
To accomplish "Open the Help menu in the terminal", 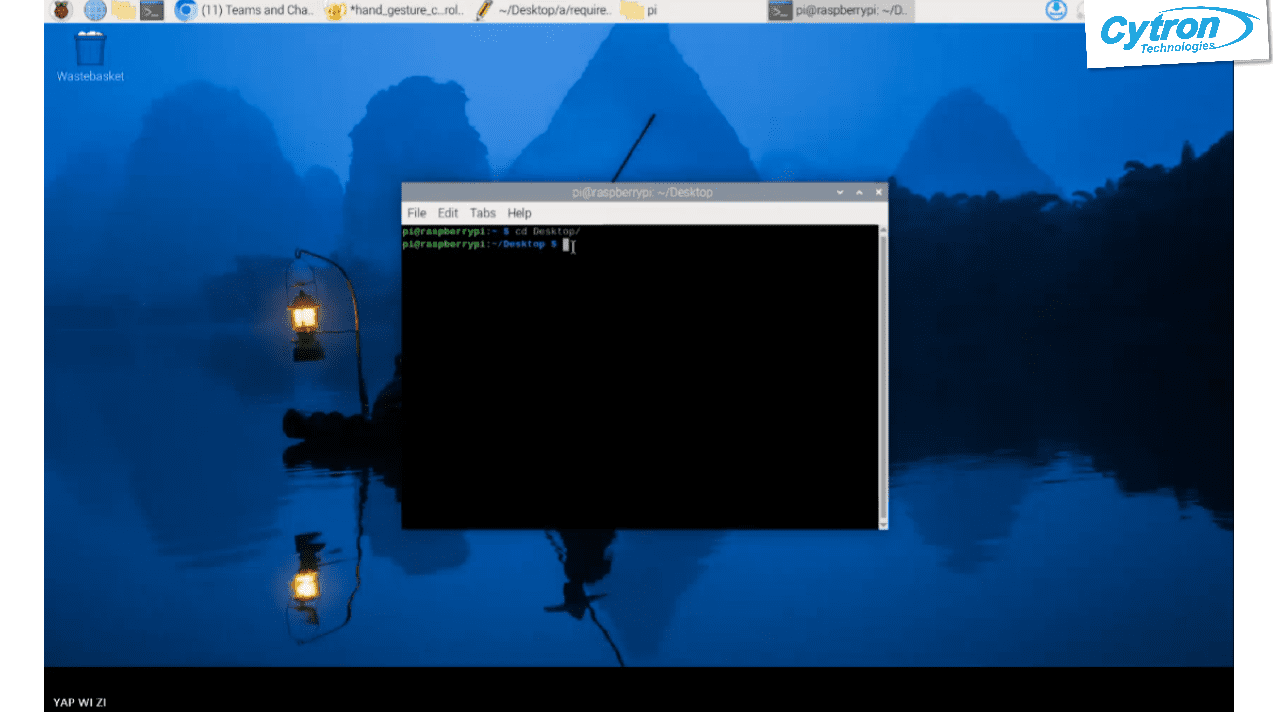I will click(519, 212).
